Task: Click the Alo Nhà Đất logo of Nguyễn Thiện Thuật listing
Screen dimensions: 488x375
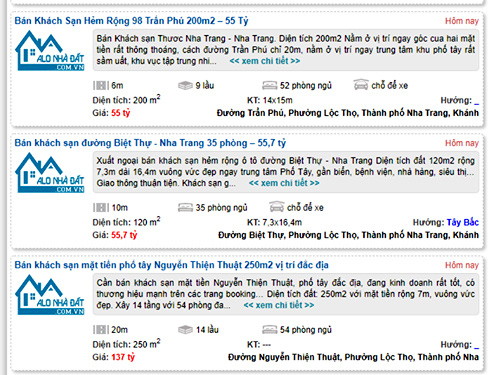Action: (50, 295)
